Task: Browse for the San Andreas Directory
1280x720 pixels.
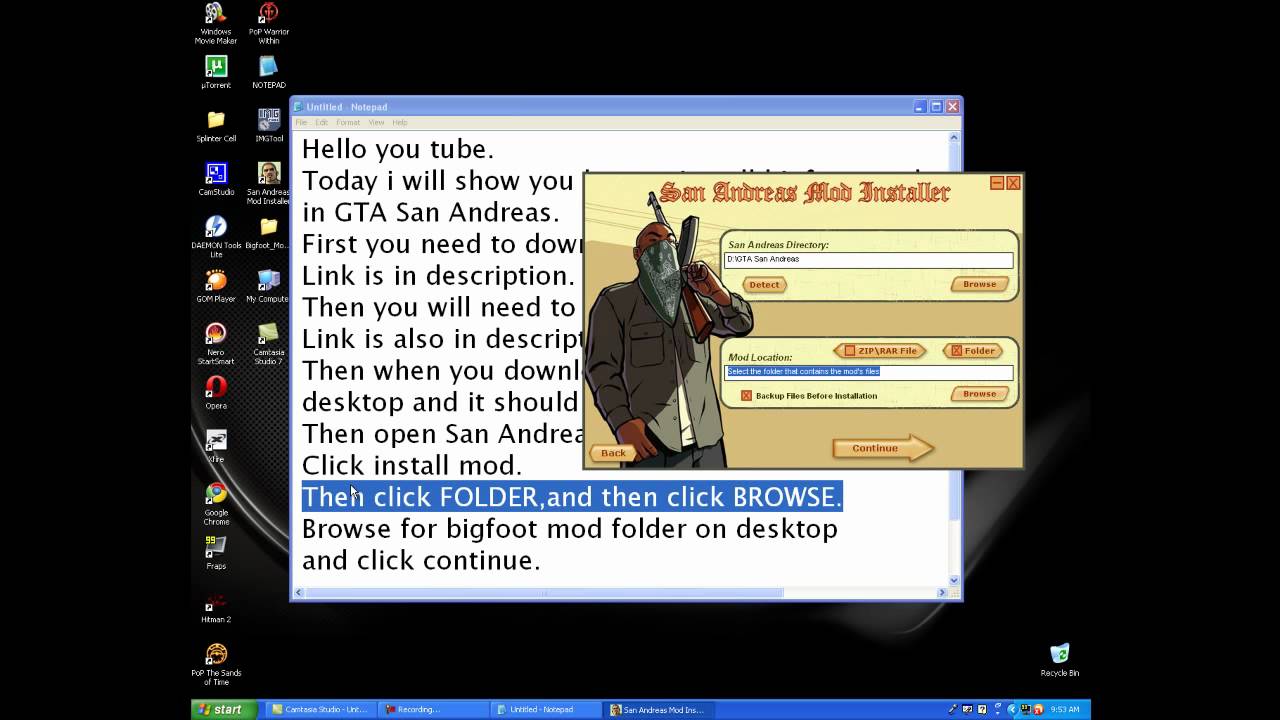Action: click(x=979, y=285)
